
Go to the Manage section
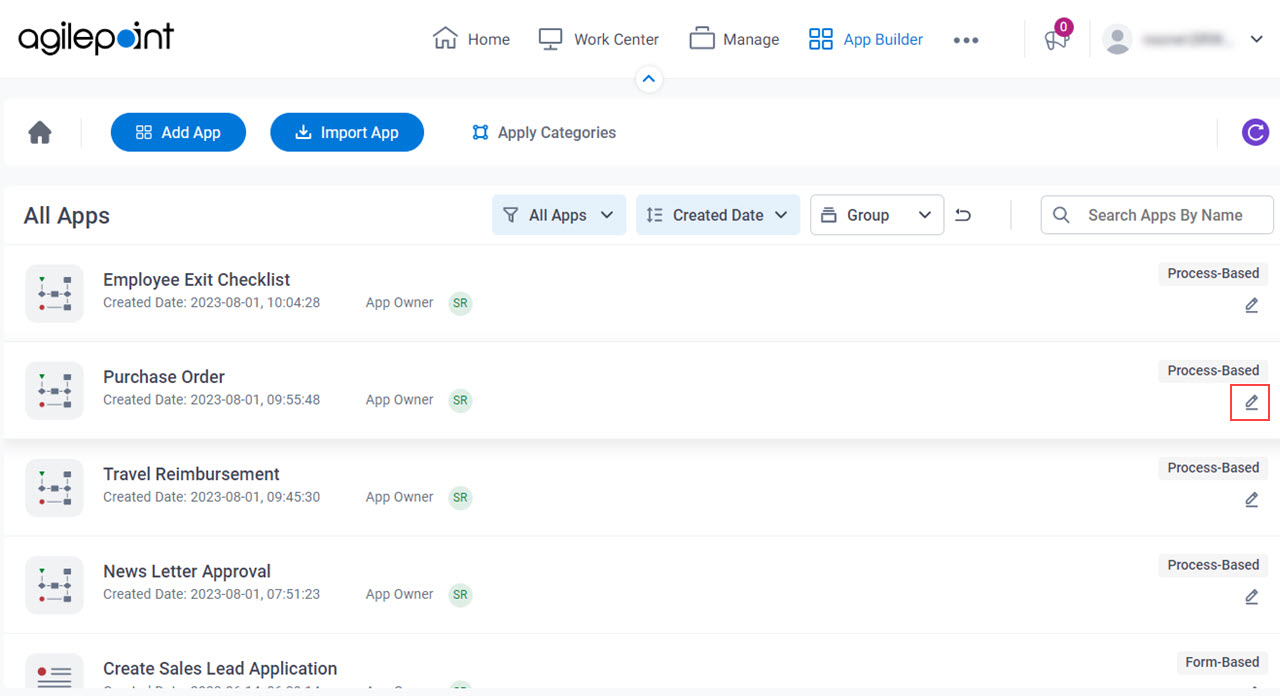pos(735,39)
